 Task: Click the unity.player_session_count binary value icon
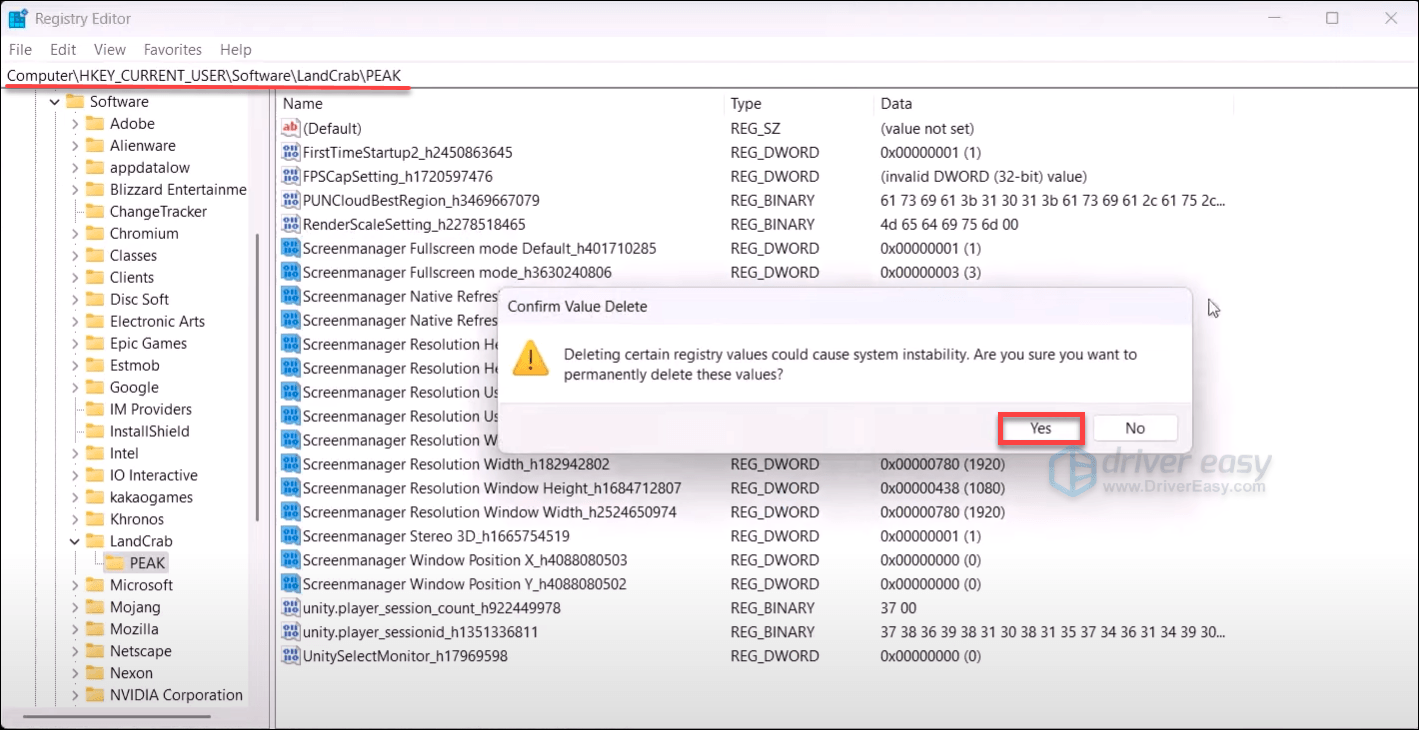click(291, 608)
